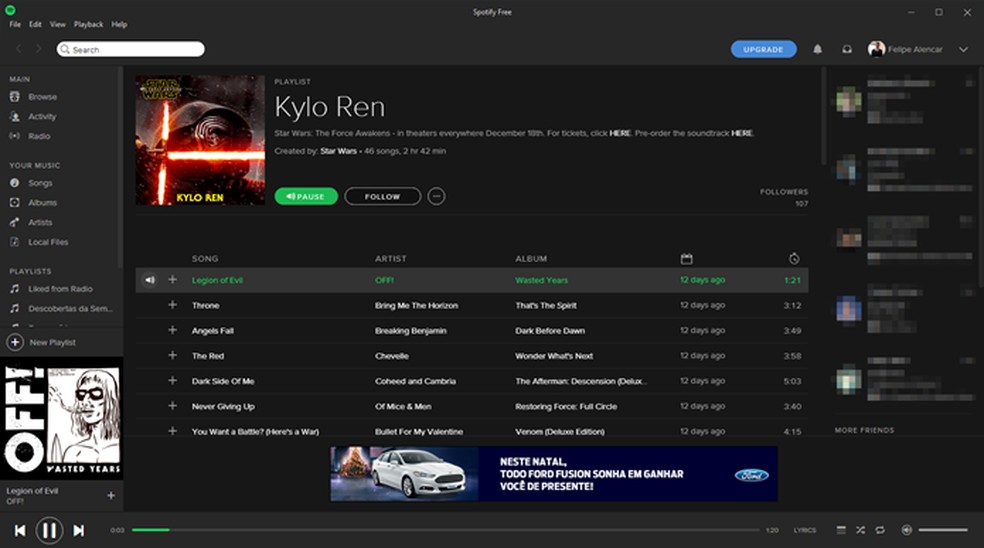Image resolution: width=984 pixels, height=548 pixels.
Task: Open album Dark Before Dawn
Action: (550, 331)
